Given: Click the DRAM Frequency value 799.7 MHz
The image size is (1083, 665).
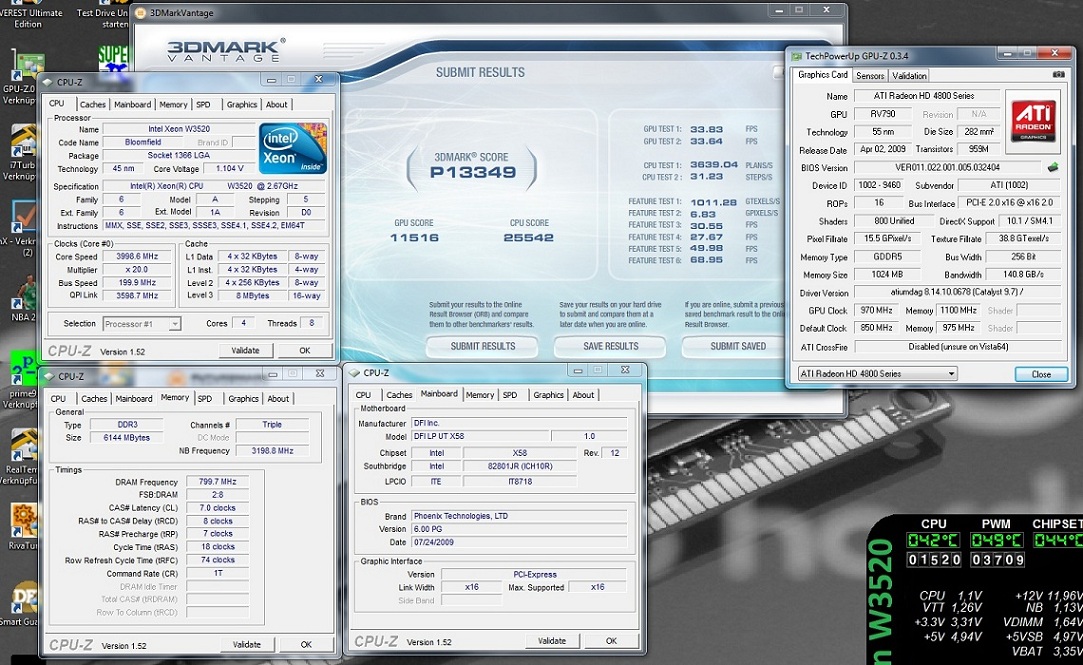Looking at the screenshot, I should pyautogui.click(x=218, y=482).
